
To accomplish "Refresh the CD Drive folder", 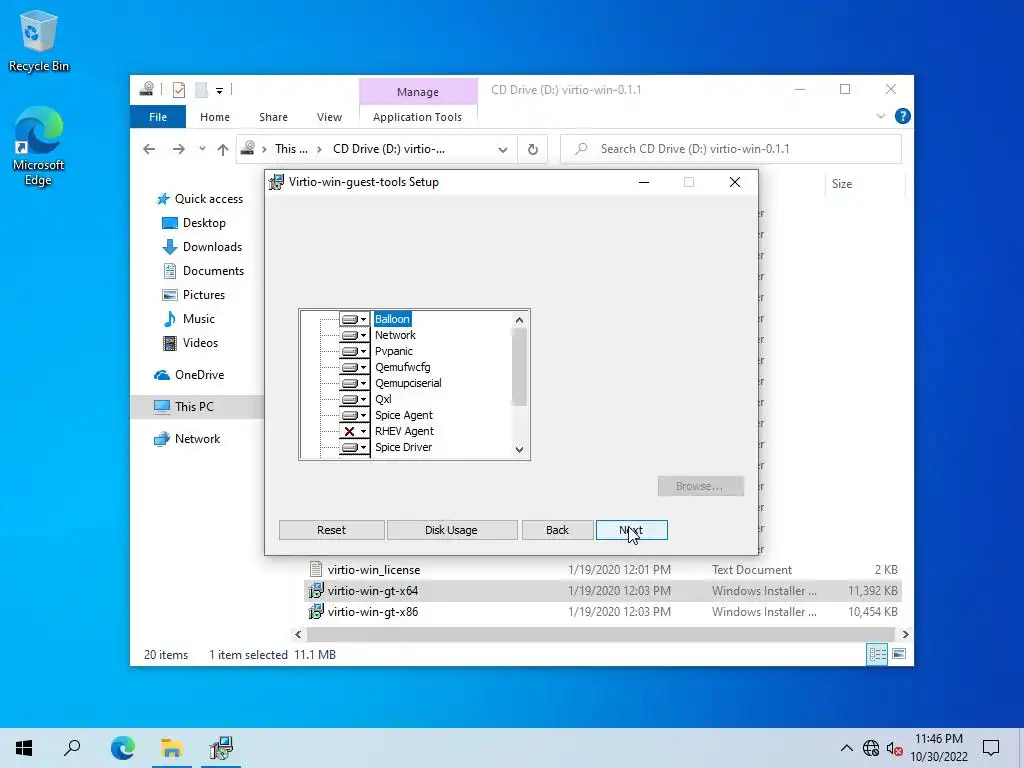I will tap(533, 150).
